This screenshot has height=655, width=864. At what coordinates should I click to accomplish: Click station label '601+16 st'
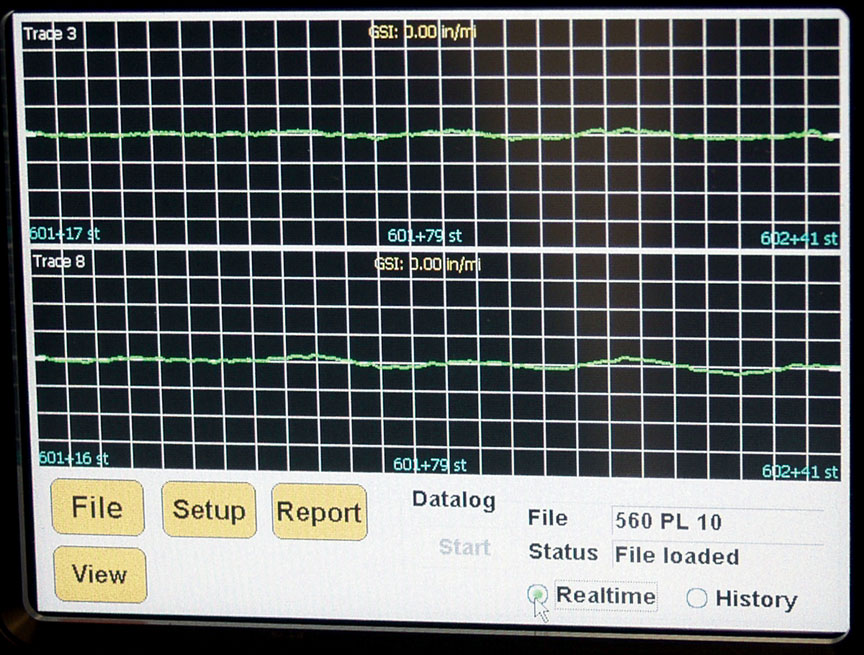[74, 458]
